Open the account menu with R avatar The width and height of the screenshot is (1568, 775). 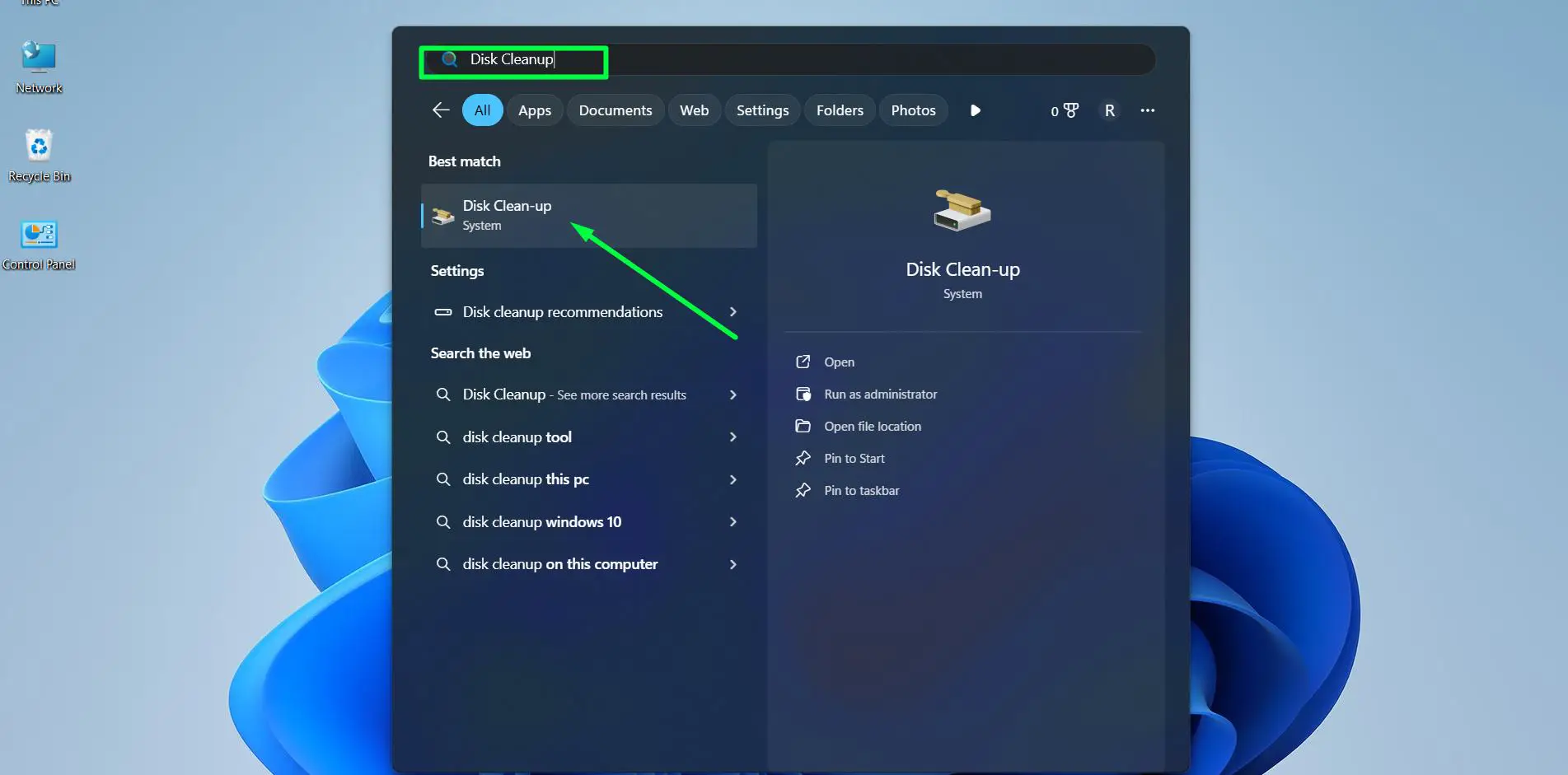tap(1109, 110)
